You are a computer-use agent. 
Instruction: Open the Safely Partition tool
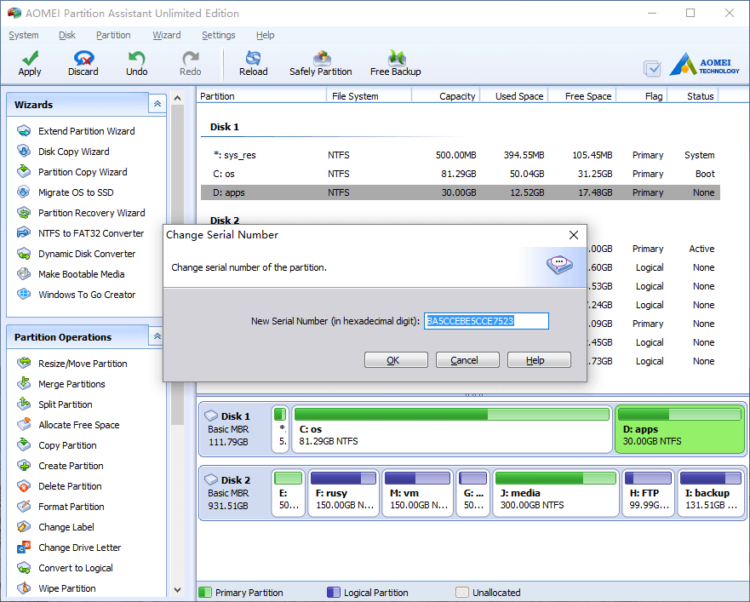click(321, 63)
